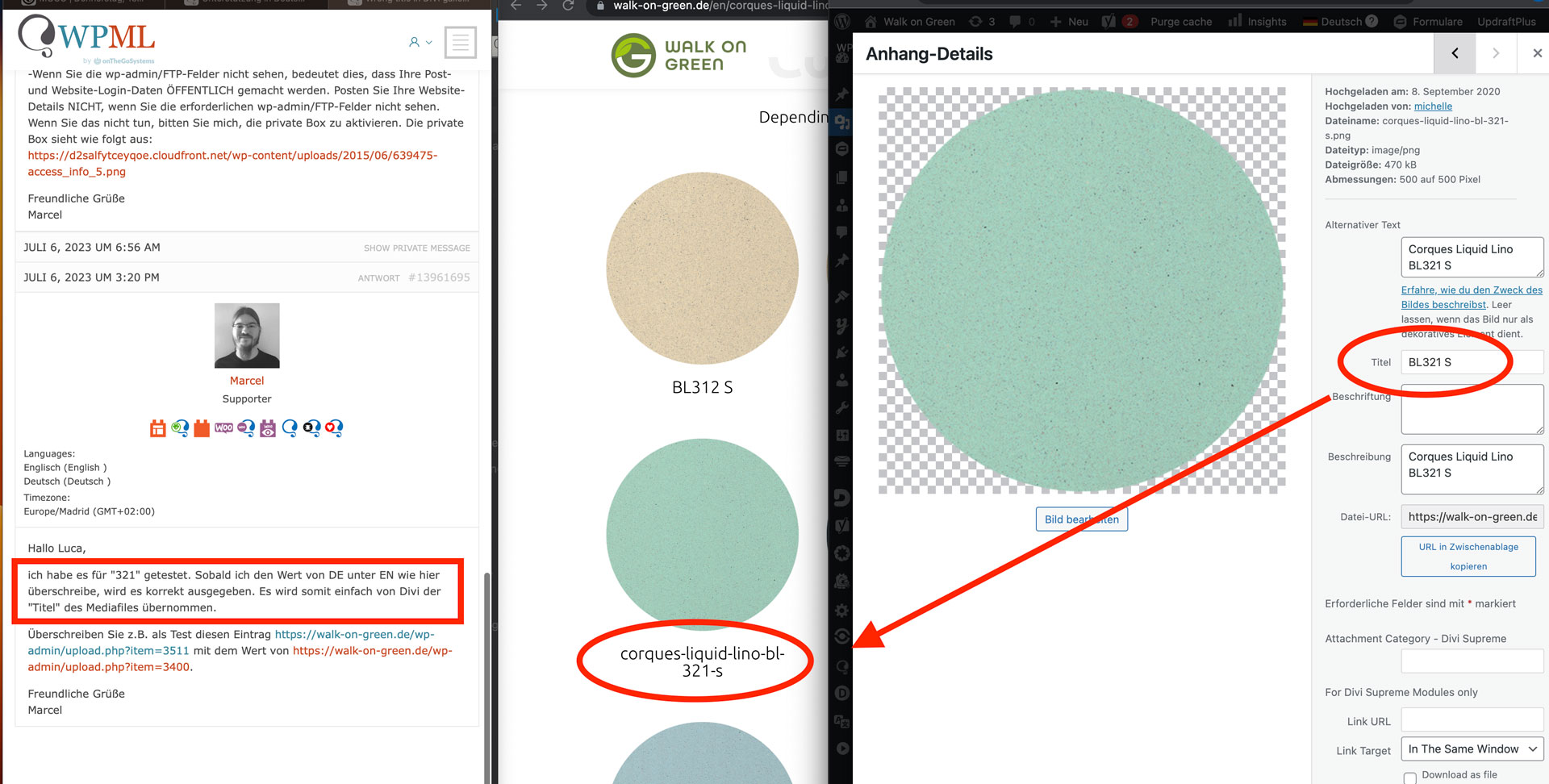Open Insights in the admin bar
The width and height of the screenshot is (1549, 784).
pos(1257,22)
